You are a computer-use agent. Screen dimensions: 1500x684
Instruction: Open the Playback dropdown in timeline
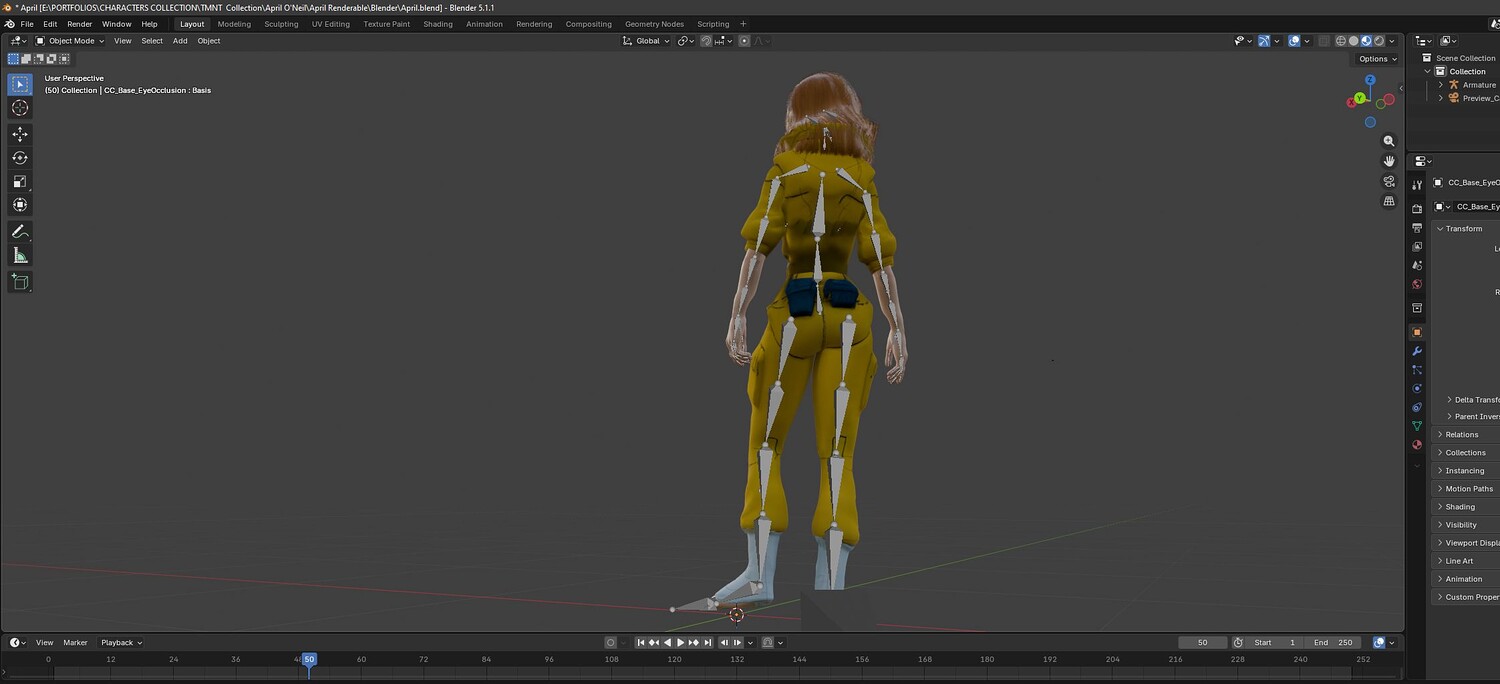tap(121, 643)
